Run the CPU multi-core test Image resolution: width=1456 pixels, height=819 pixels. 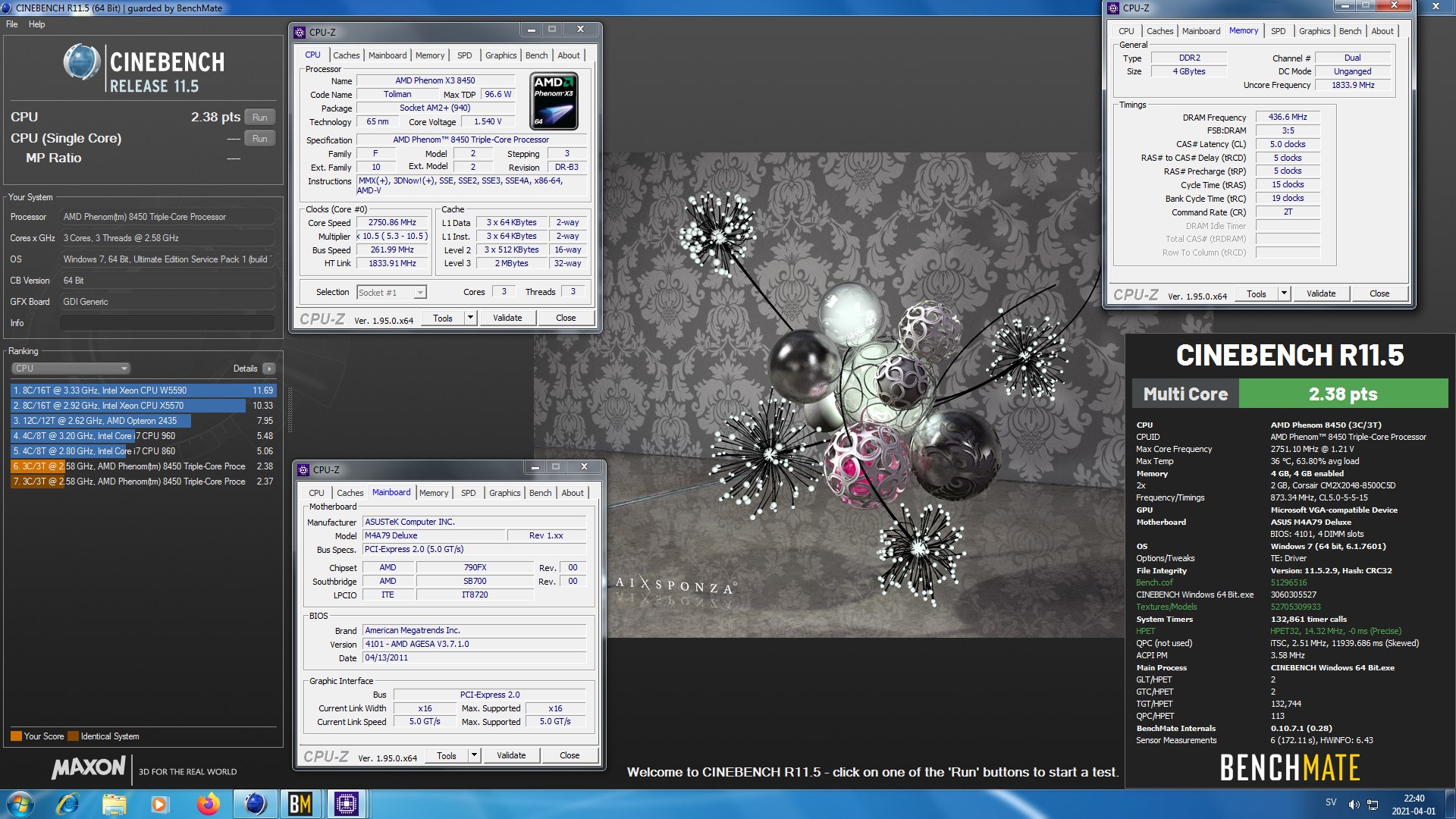tap(260, 118)
